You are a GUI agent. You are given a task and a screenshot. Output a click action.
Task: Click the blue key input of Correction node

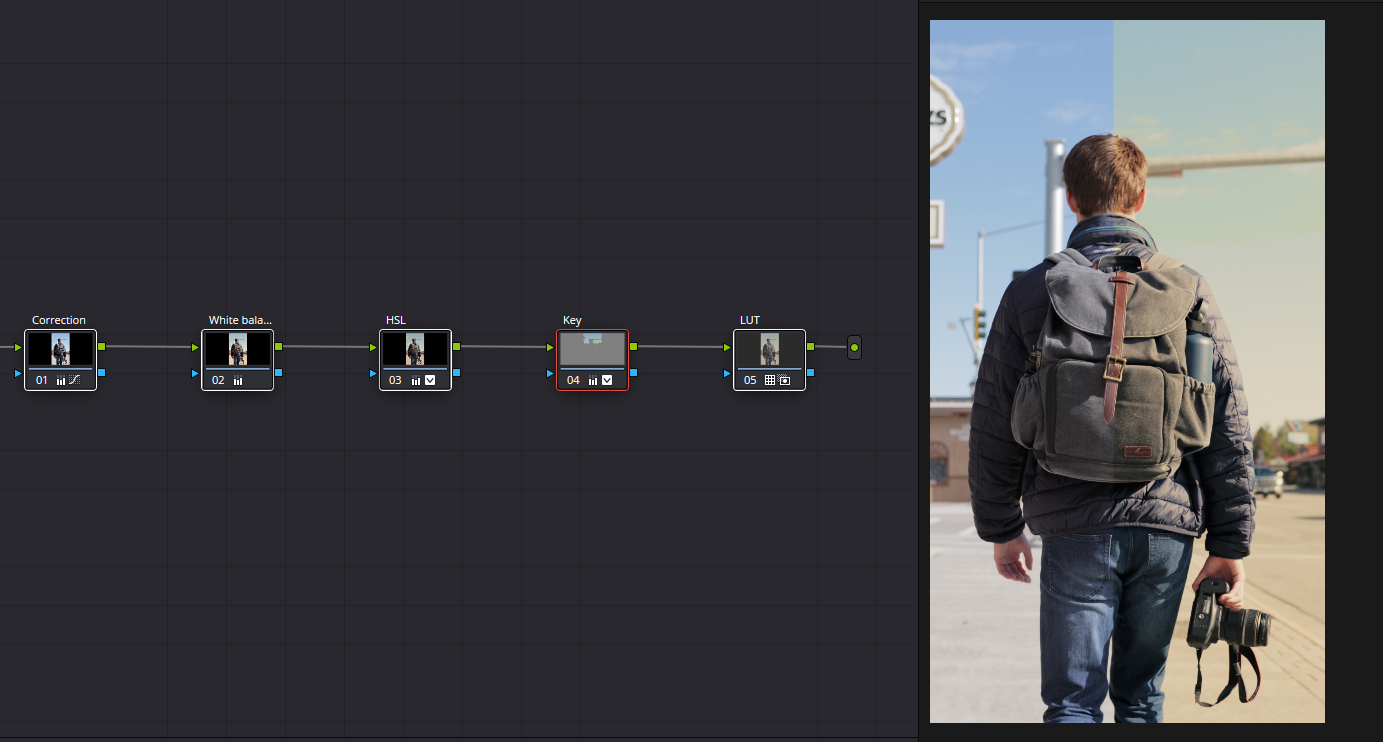tap(18, 373)
